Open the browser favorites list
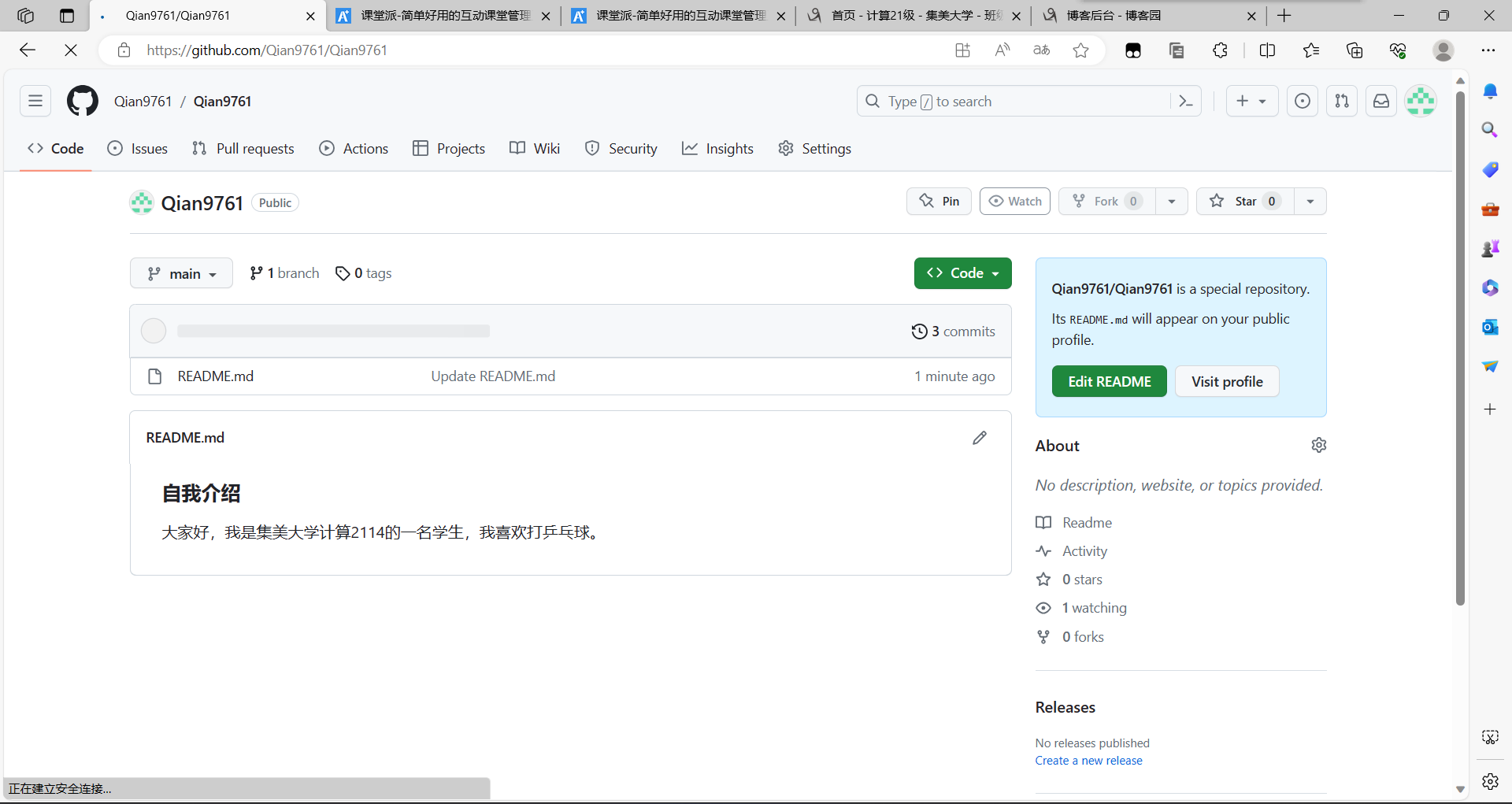 coord(1311,50)
